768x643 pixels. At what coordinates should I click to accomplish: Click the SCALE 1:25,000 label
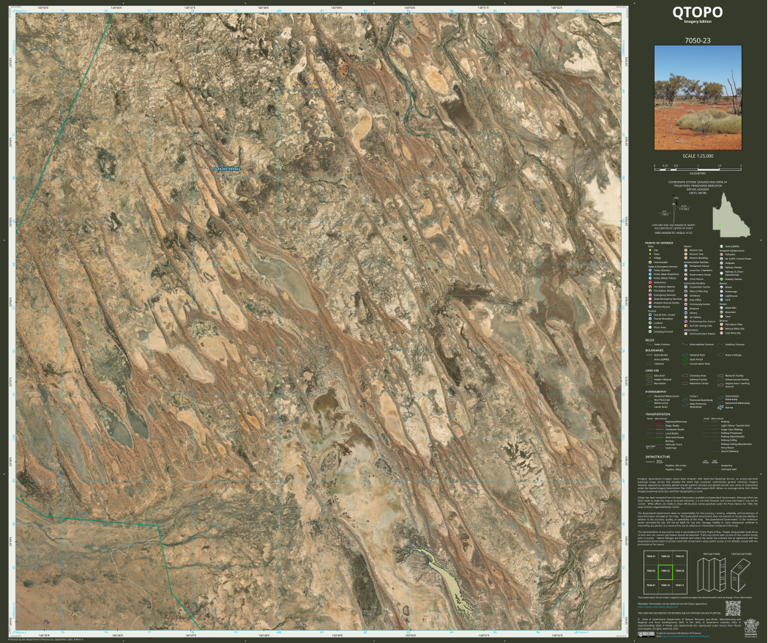tap(698, 156)
